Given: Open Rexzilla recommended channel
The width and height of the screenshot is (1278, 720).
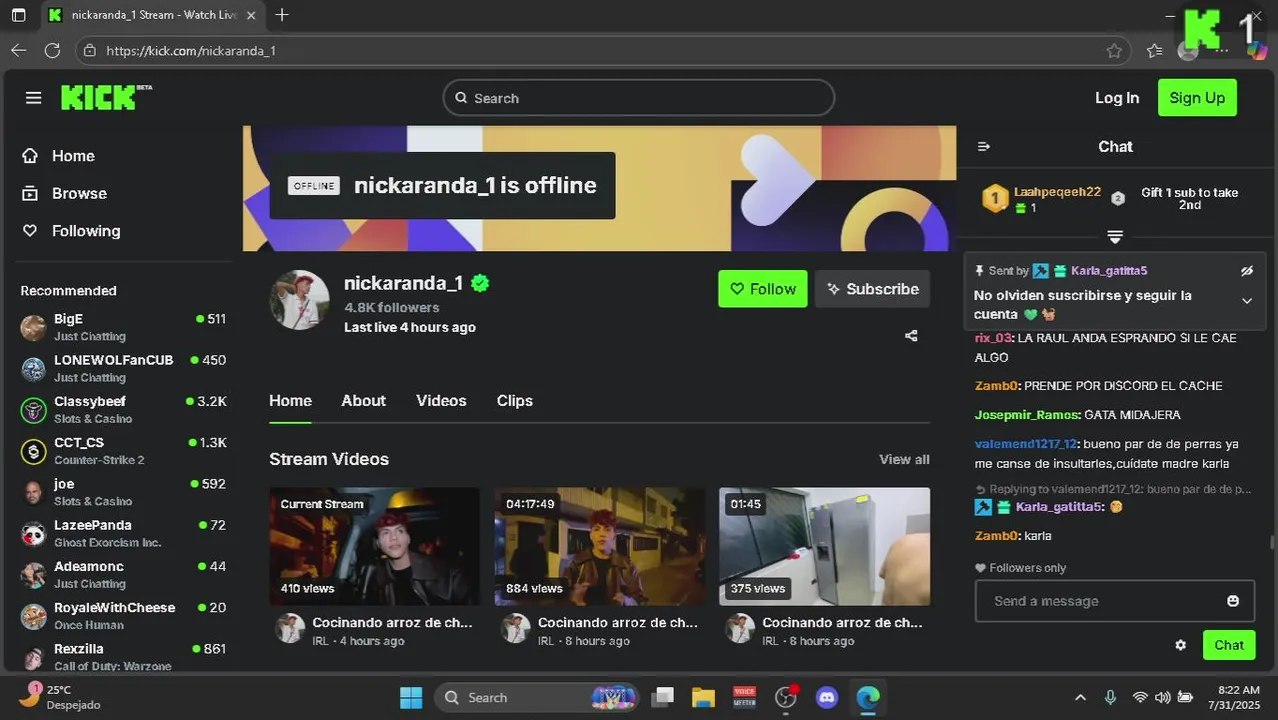Looking at the screenshot, I should pos(123,657).
